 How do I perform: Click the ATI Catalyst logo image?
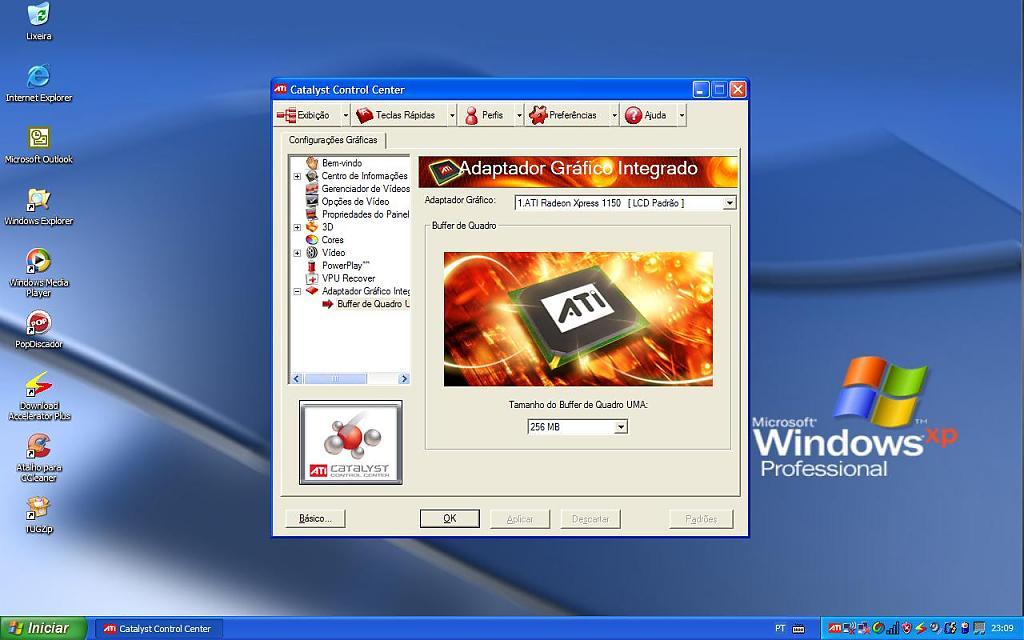pyautogui.click(x=351, y=442)
